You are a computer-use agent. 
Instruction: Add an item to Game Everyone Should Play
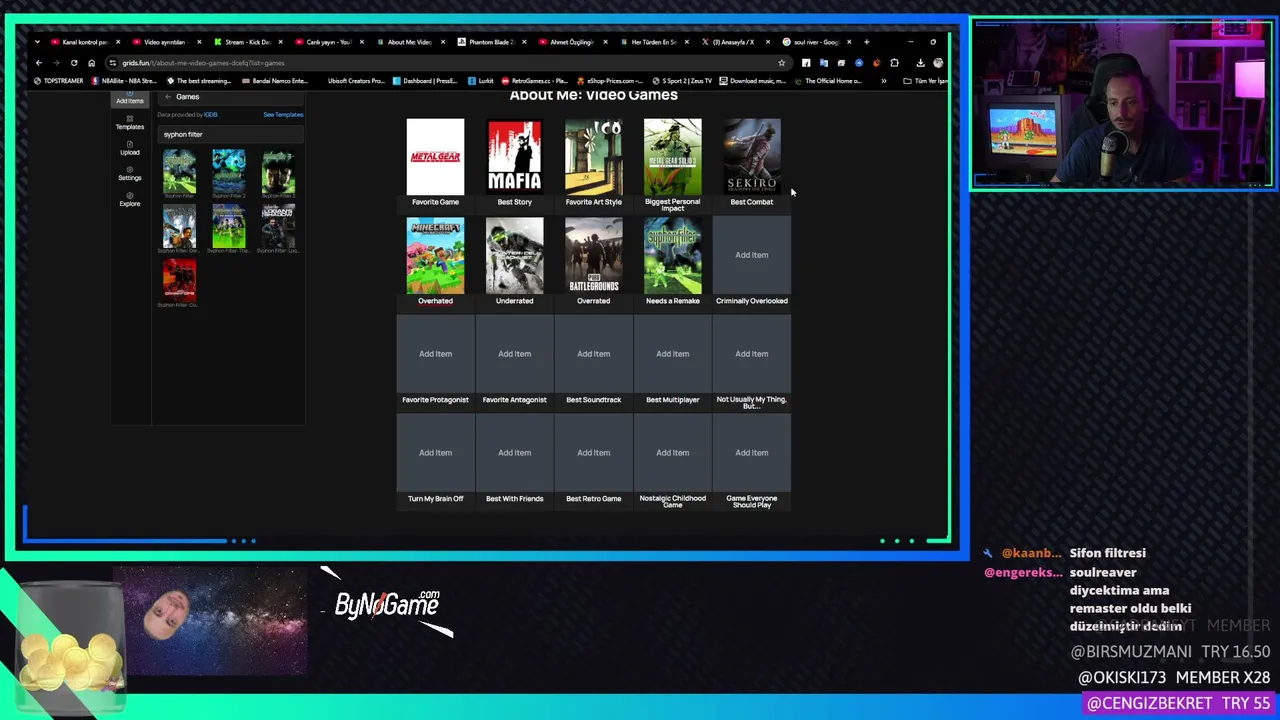[x=752, y=453]
